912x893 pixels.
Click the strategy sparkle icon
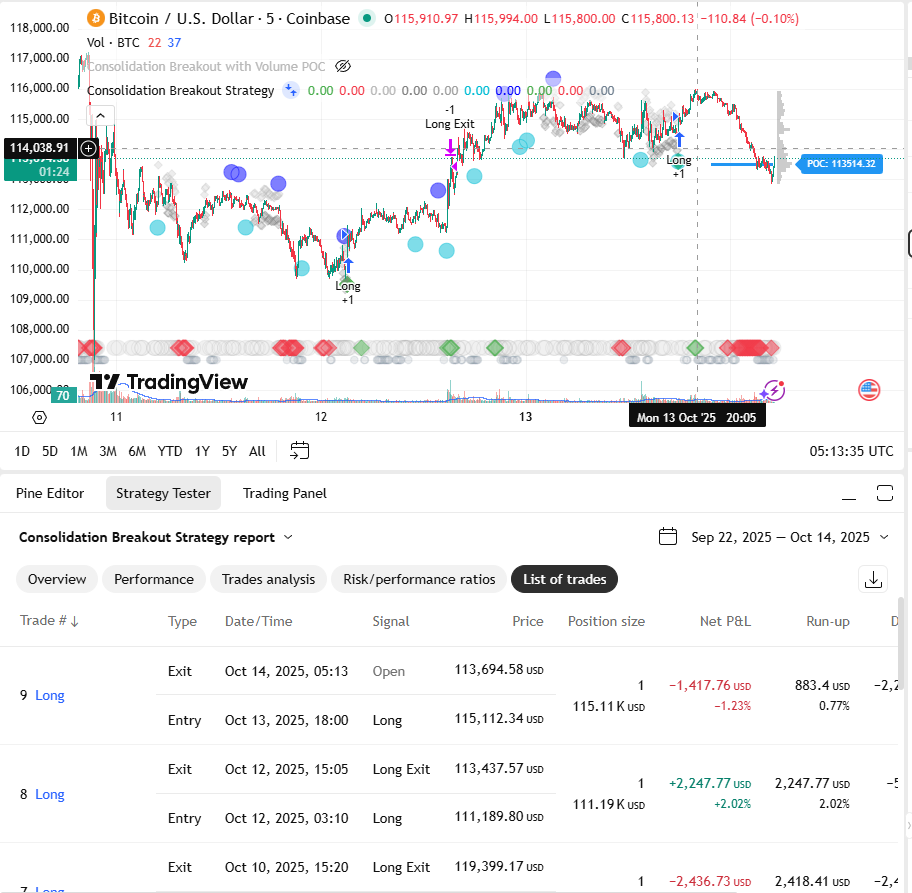point(290,90)
